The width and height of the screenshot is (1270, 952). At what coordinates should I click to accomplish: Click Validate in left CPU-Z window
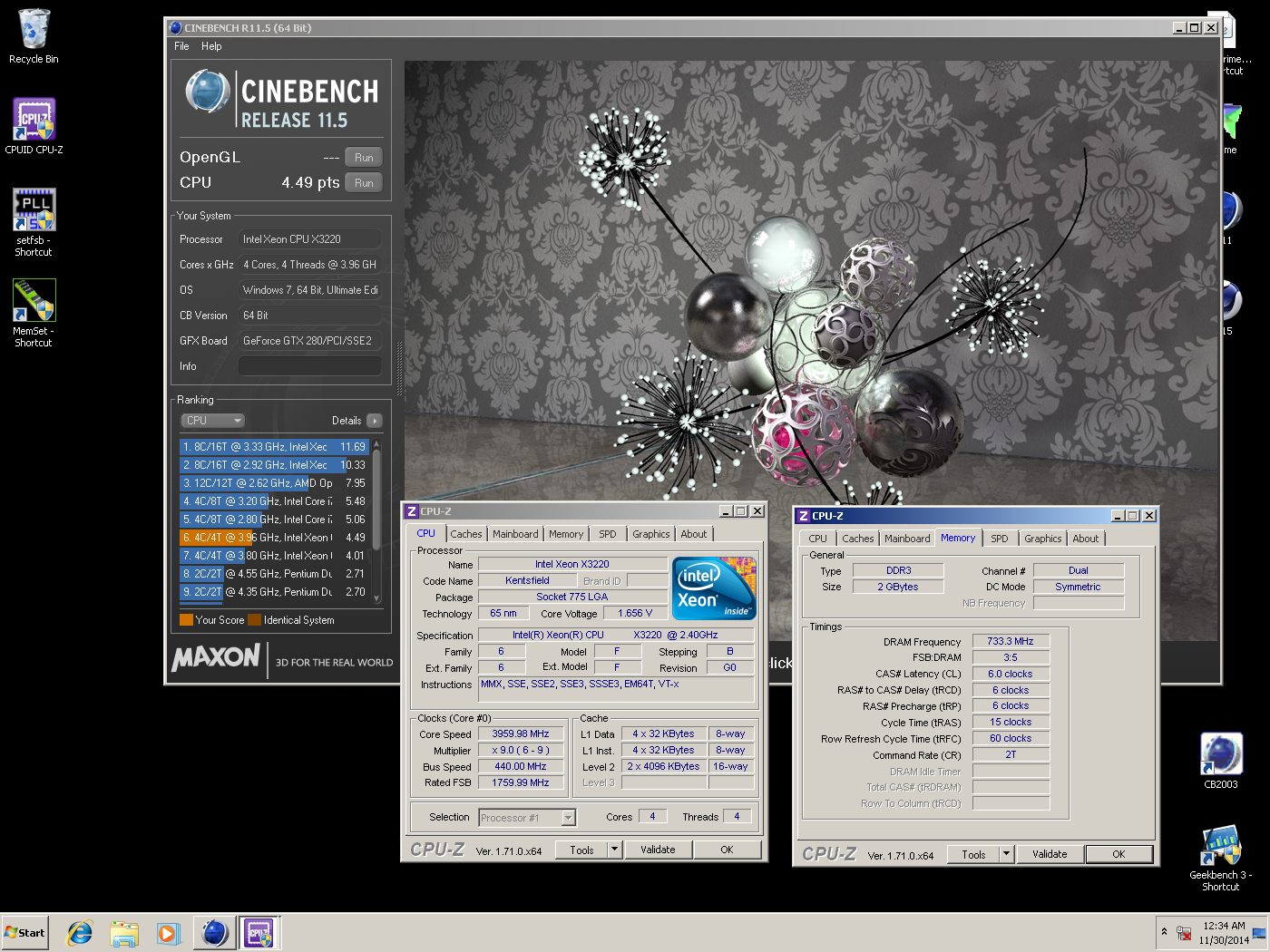click(658, 850)
